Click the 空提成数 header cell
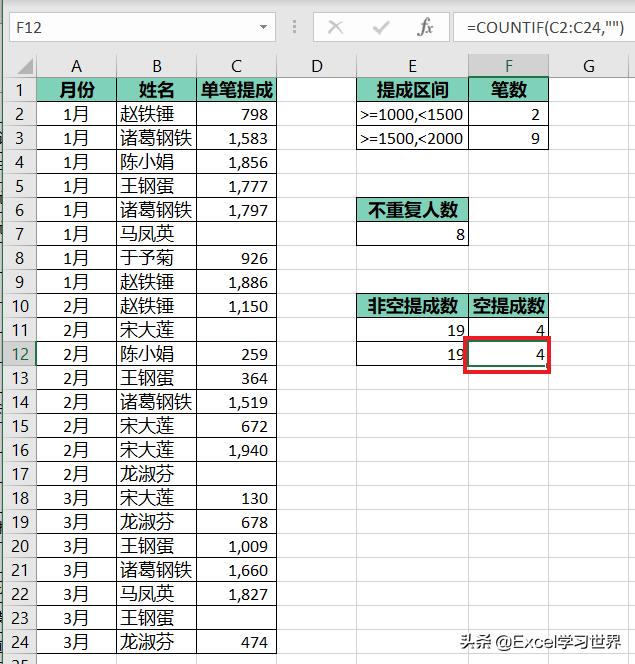Viewport: 635px width, 664px height. [x=508, y=306]
